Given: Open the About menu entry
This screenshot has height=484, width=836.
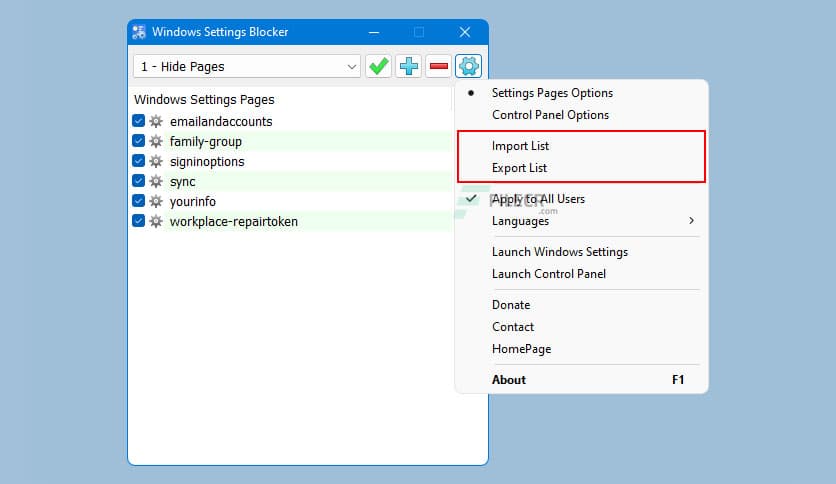Looking at the screenshot, I should [x=581, y=380].
